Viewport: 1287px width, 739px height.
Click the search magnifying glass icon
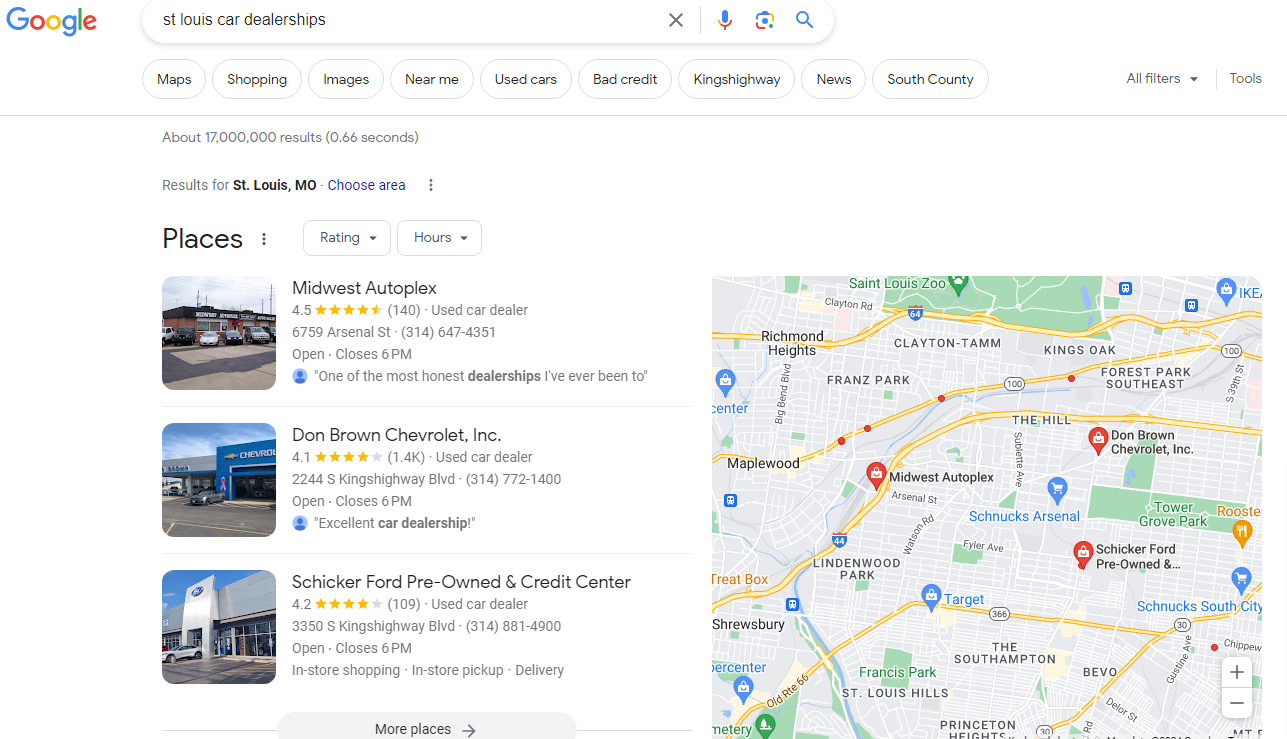[804, 20]
